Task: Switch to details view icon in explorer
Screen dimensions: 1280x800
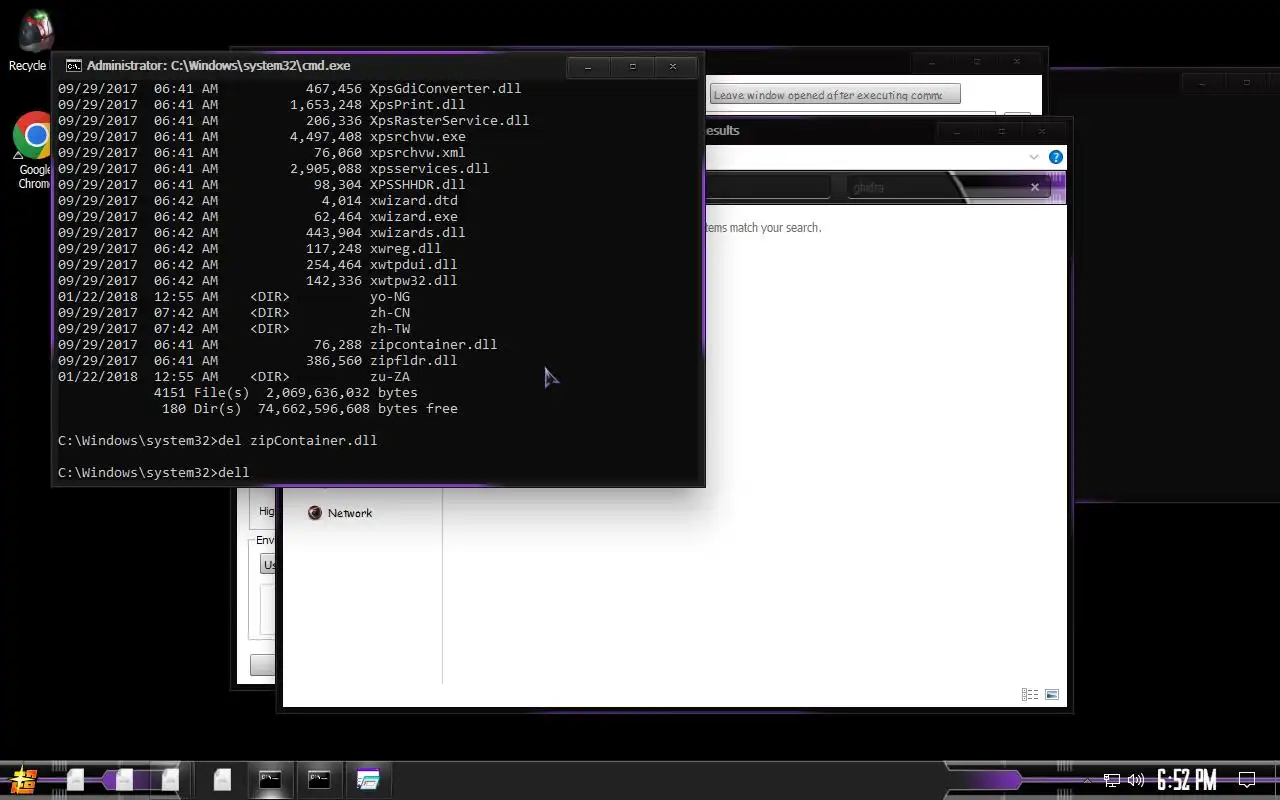Action: [x=1030, y=694]
